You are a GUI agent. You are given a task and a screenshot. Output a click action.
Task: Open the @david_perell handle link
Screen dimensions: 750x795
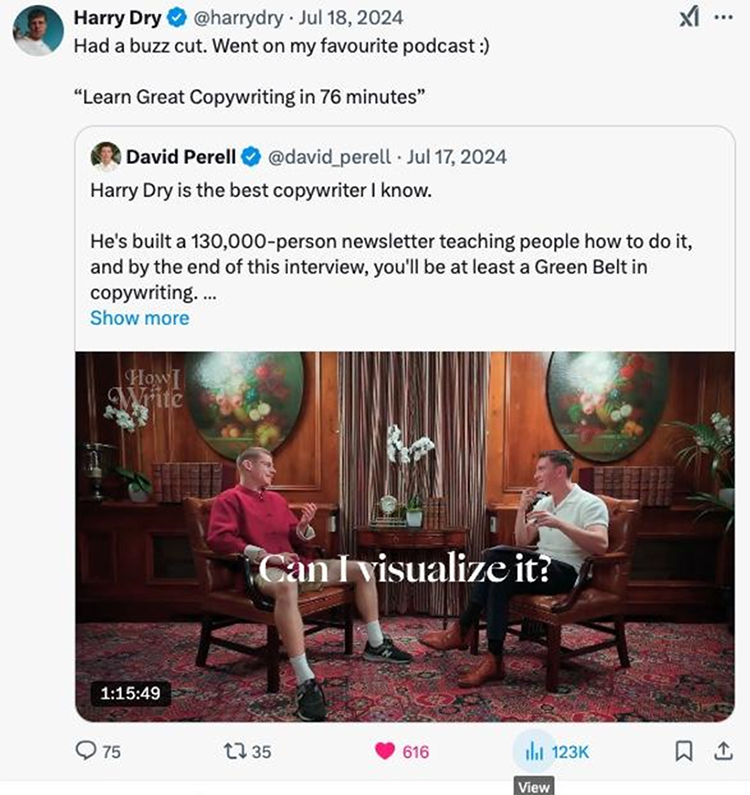330,156
